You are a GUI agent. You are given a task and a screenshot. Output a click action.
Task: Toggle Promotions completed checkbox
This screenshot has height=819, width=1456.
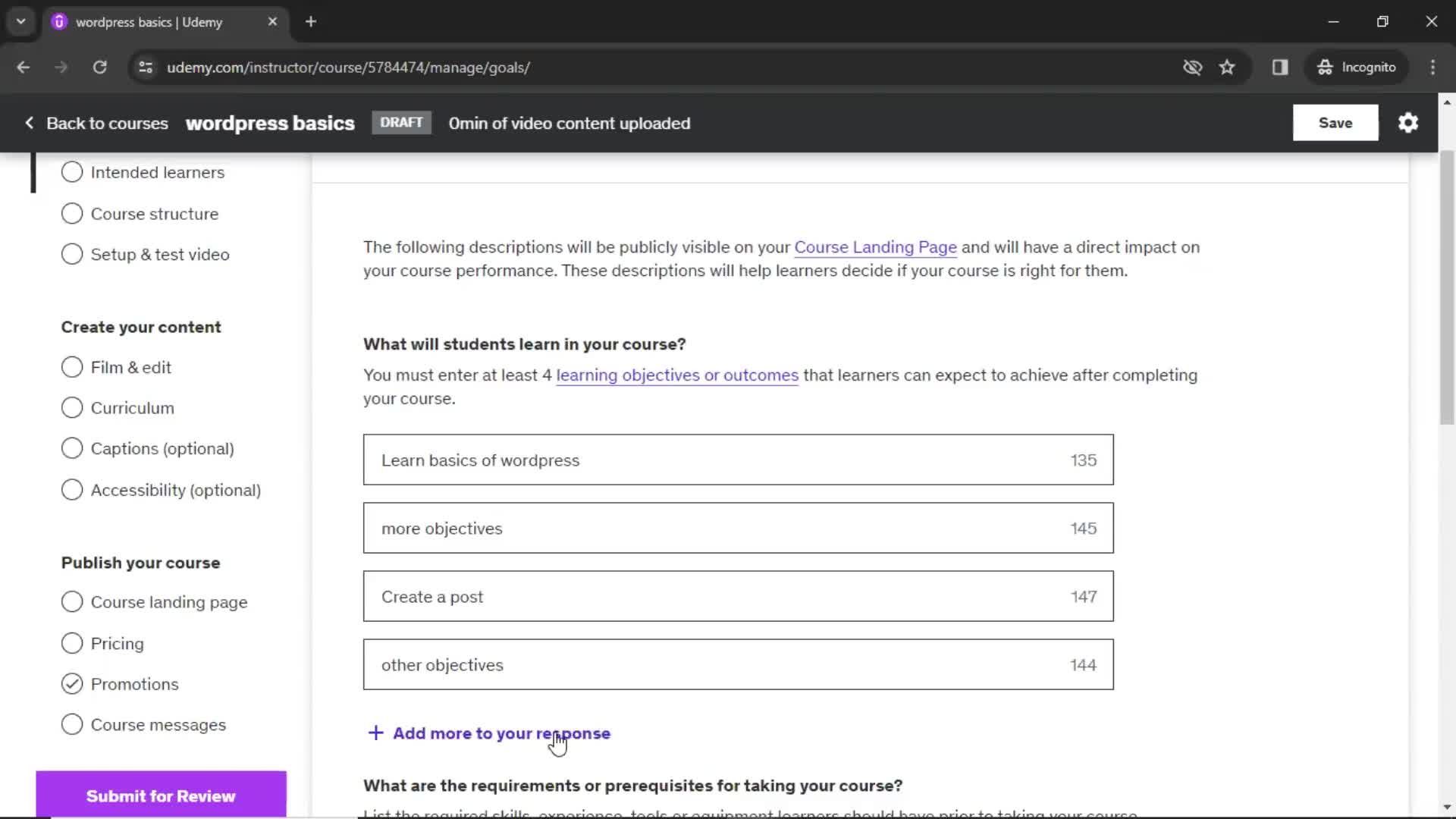click(71, 683)
